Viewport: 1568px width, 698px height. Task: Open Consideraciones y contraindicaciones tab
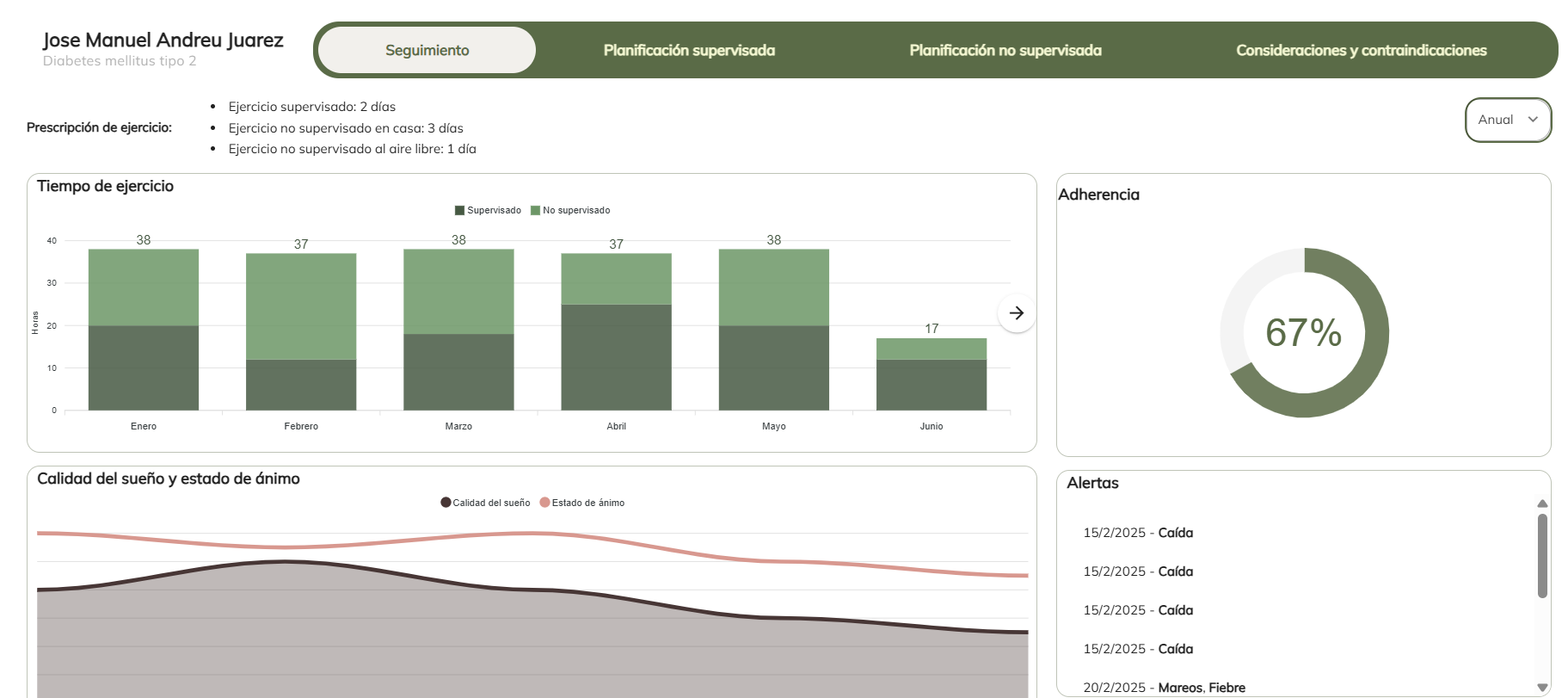1361,50
